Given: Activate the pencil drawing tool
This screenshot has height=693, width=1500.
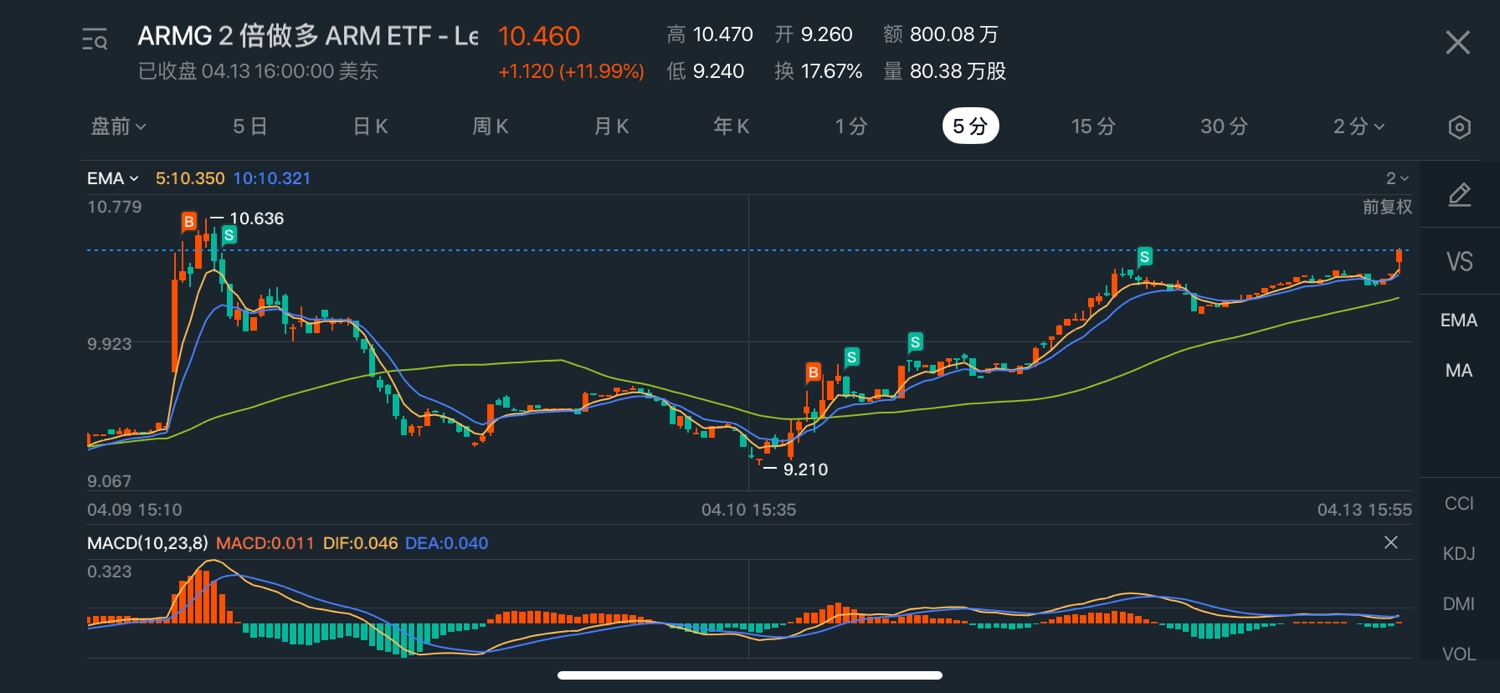Looking at the screenshot, I should click(1459, 195).
